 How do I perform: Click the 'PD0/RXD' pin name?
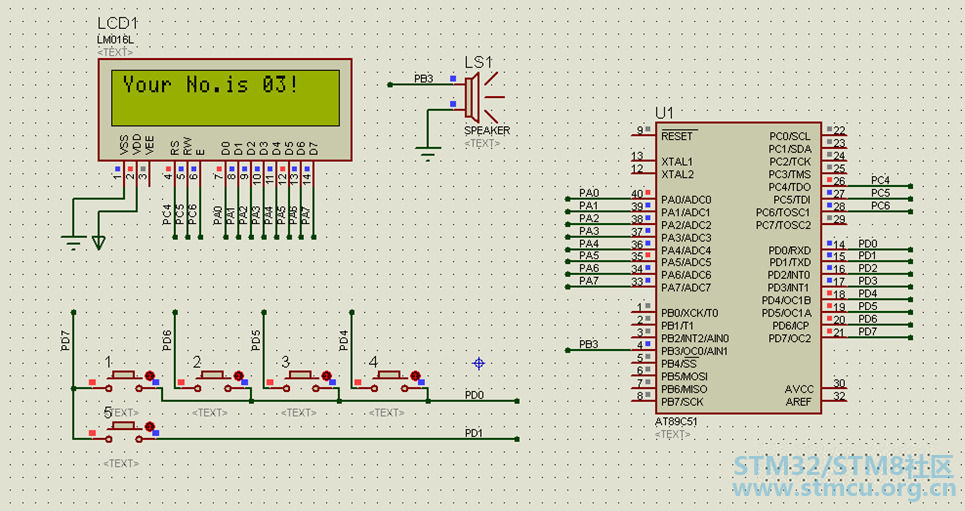(x=790, y=251)
